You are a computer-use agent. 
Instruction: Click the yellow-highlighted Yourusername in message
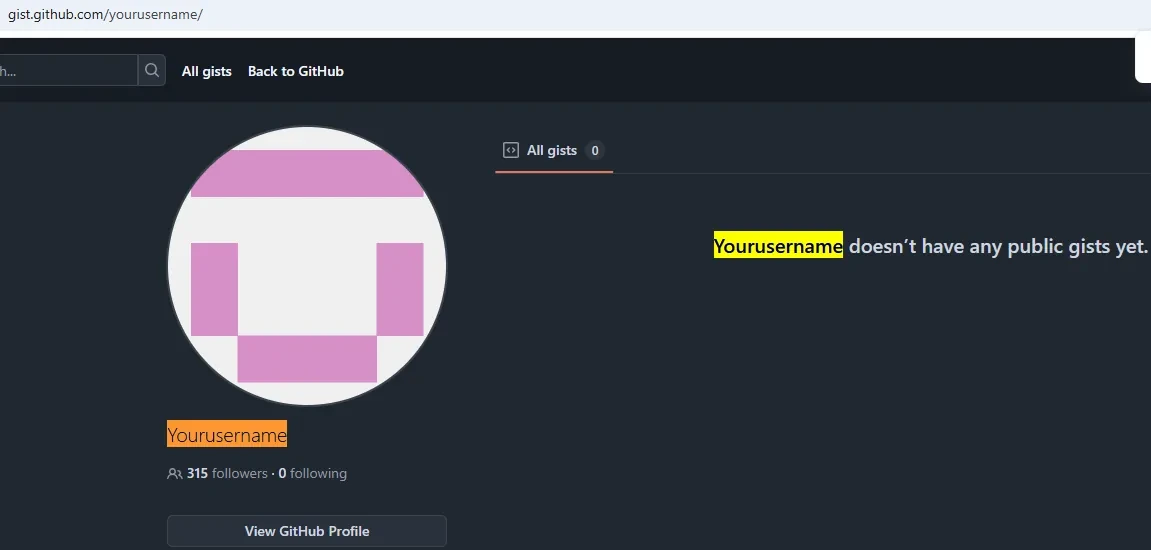point(778,246)
